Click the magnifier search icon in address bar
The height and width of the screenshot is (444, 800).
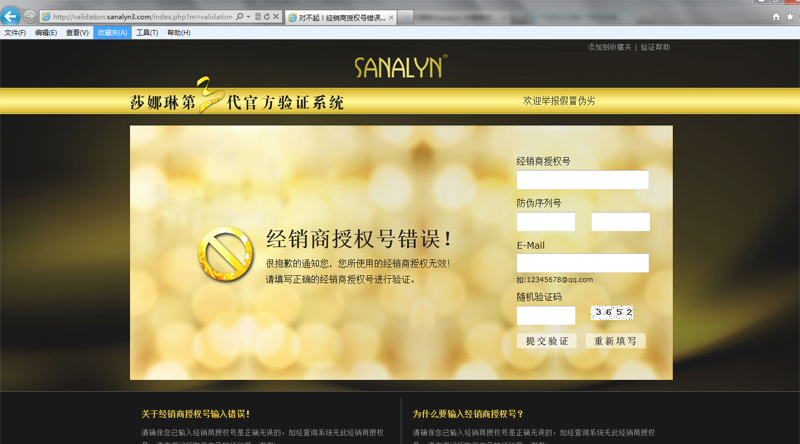coord(240,17)
